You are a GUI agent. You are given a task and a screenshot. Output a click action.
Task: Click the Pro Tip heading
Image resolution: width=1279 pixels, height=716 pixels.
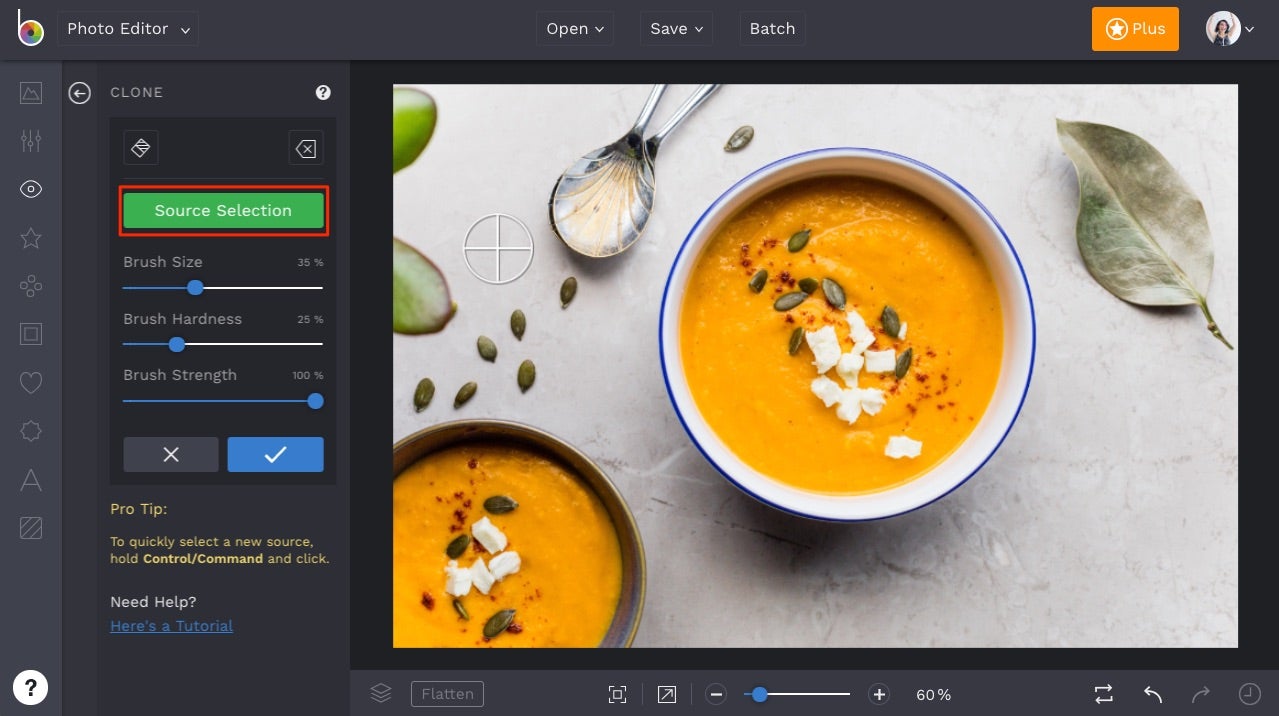point(139,510)
